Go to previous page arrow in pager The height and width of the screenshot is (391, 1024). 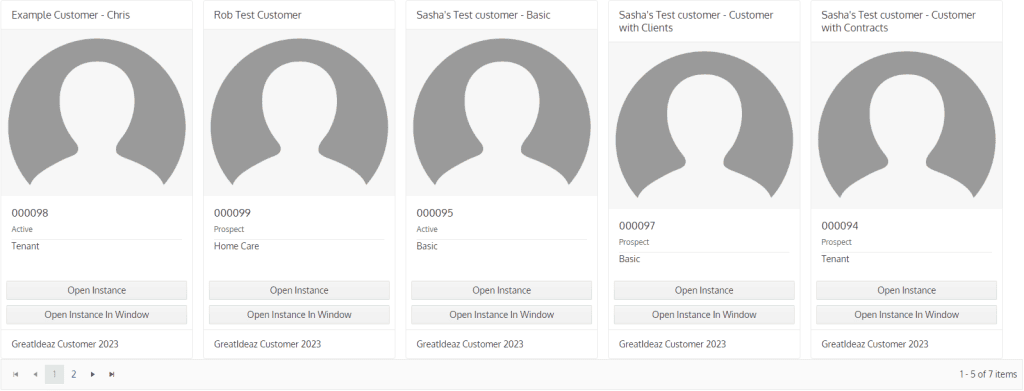(35, 375)
